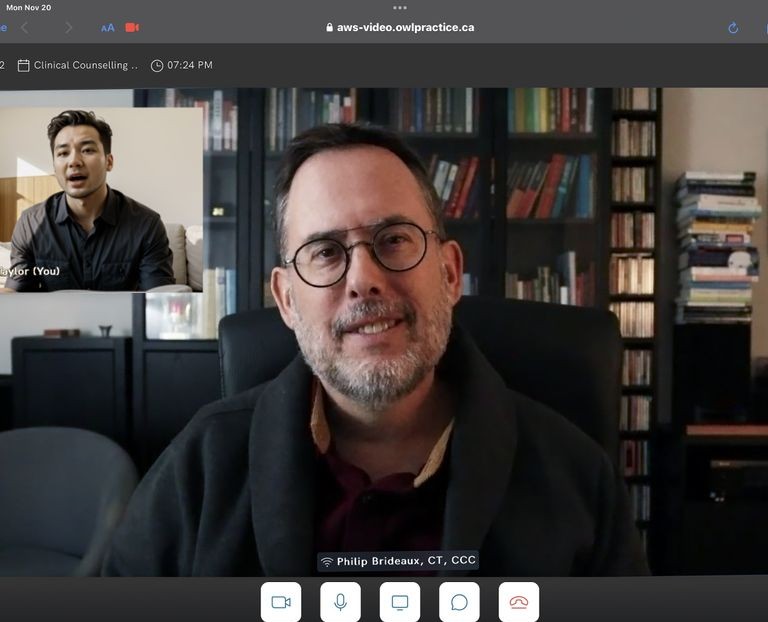This screenshot has width=768, height=622.
Task: Select the self-view video thumbnail
Action: point(100,199)
